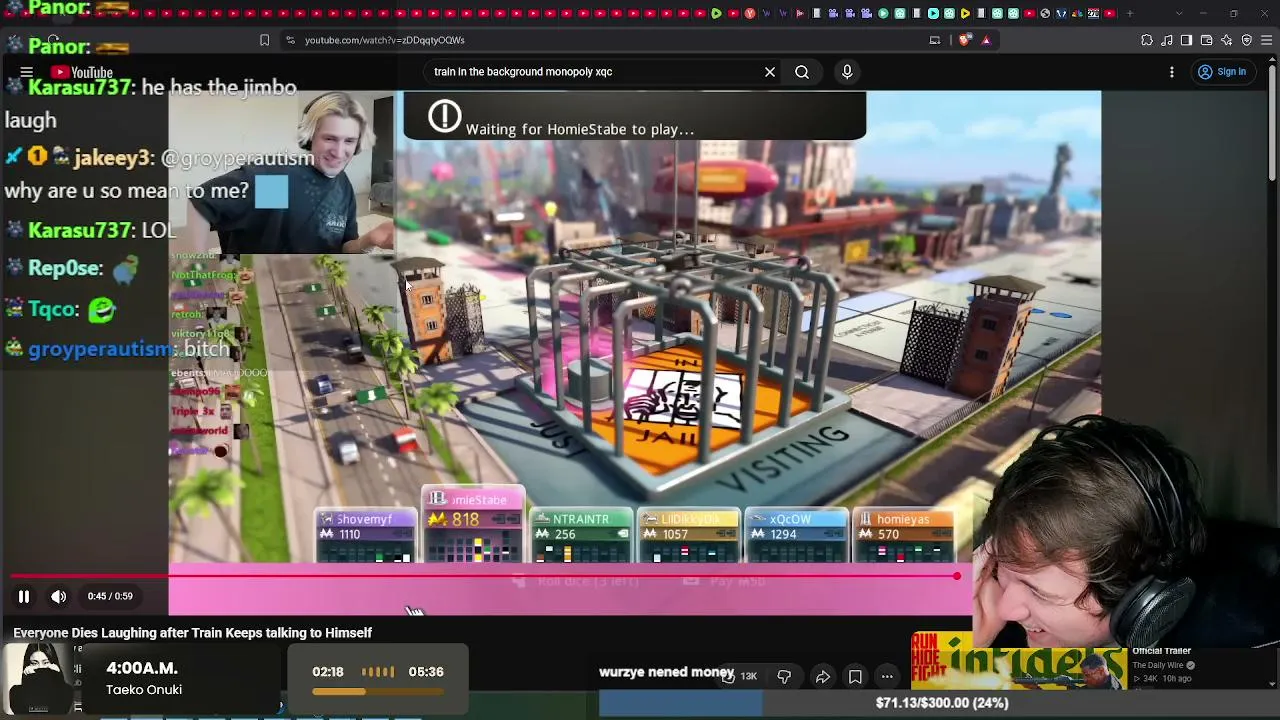
Task: Switch to the globe-icon browser tab
Action: (1045, 13)
